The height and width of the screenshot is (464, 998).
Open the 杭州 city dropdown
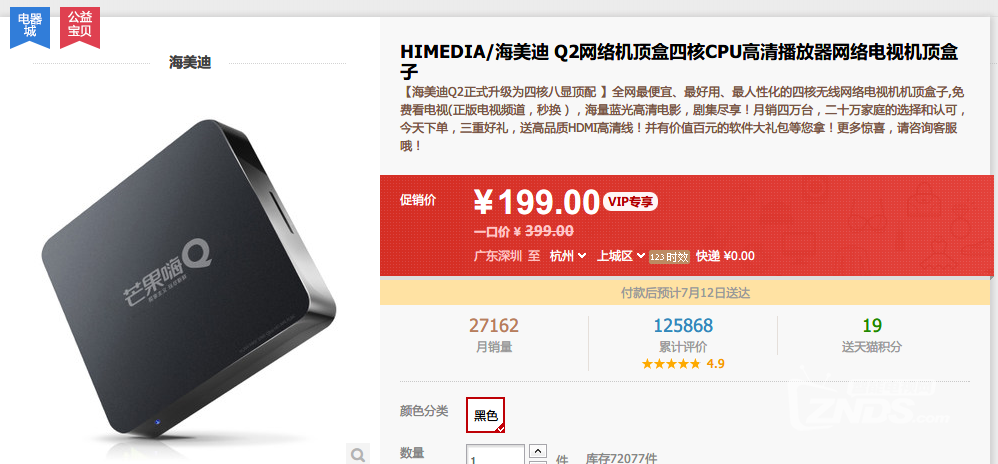coord(568,256)
